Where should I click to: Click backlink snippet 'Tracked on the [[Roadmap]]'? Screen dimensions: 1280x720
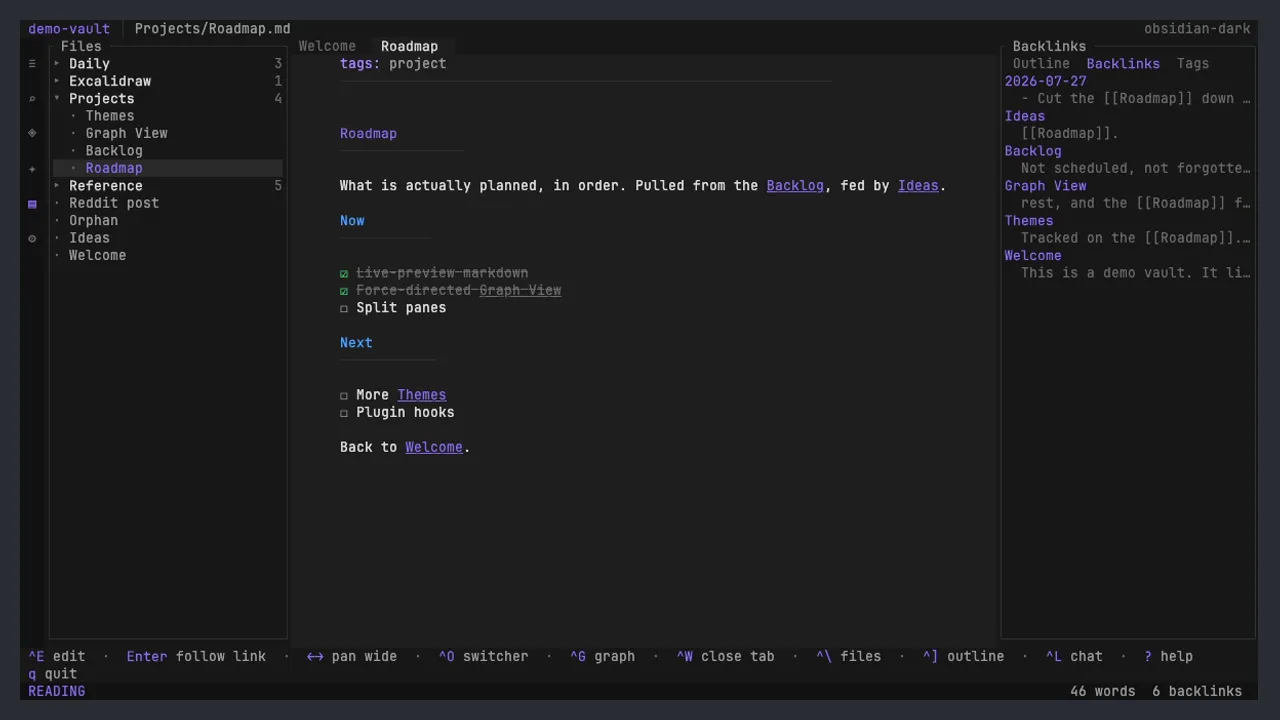[1136, 238]
